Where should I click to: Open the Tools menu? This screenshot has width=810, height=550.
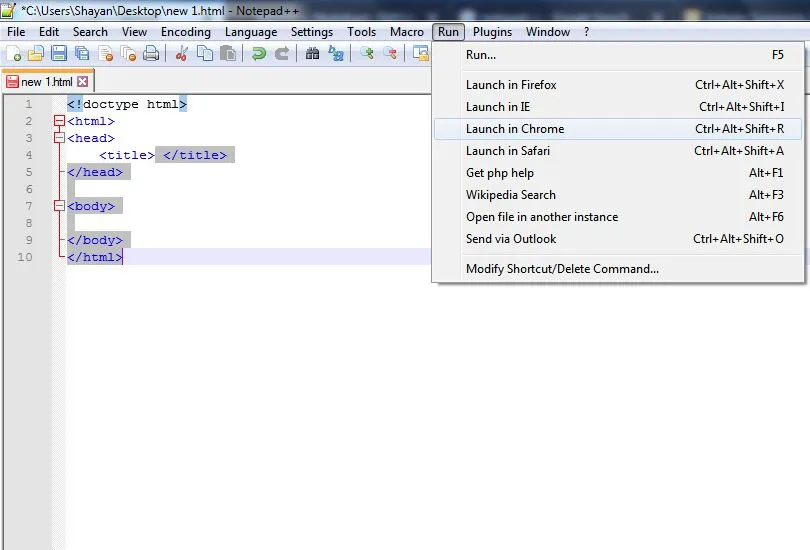tap(361, 32)
